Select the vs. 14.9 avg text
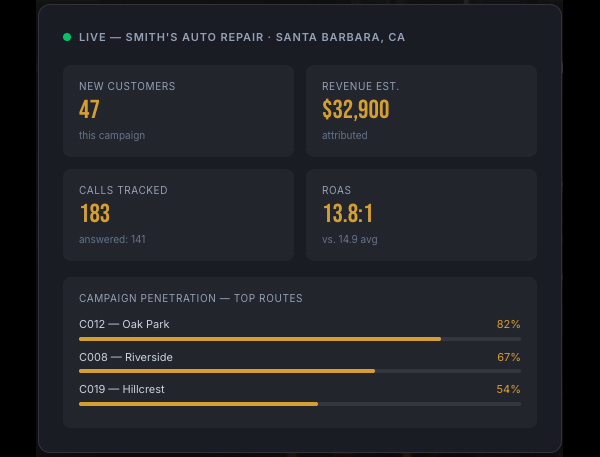This screenshot has width=600, height=457. coord(349,239)
